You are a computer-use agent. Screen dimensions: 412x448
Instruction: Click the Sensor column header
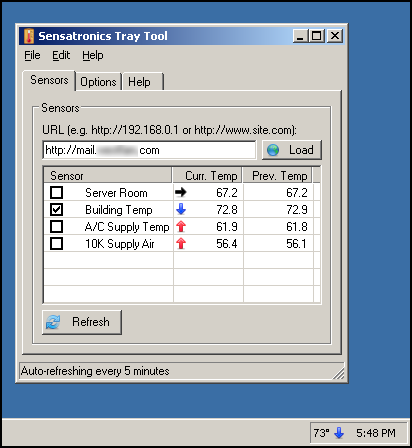pyautogui.click(x=108, y=175)
